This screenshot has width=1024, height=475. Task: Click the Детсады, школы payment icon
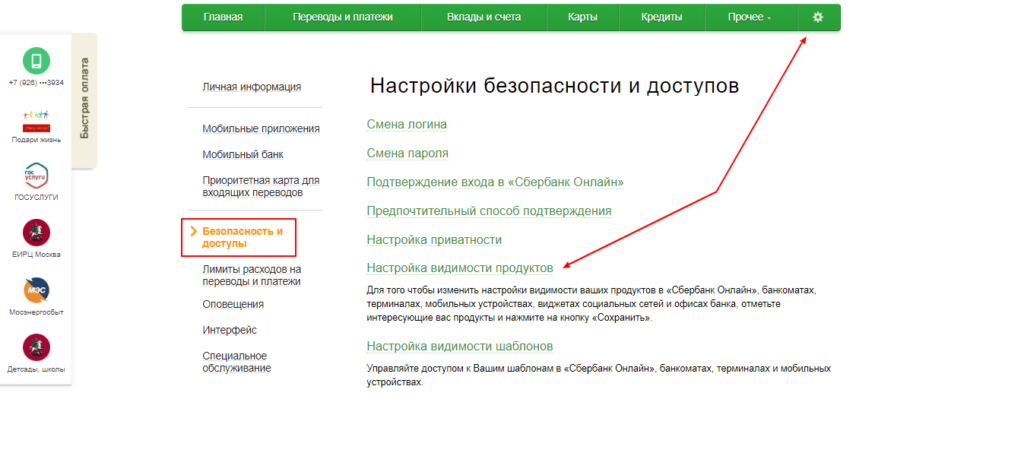[x=36, y=347]
